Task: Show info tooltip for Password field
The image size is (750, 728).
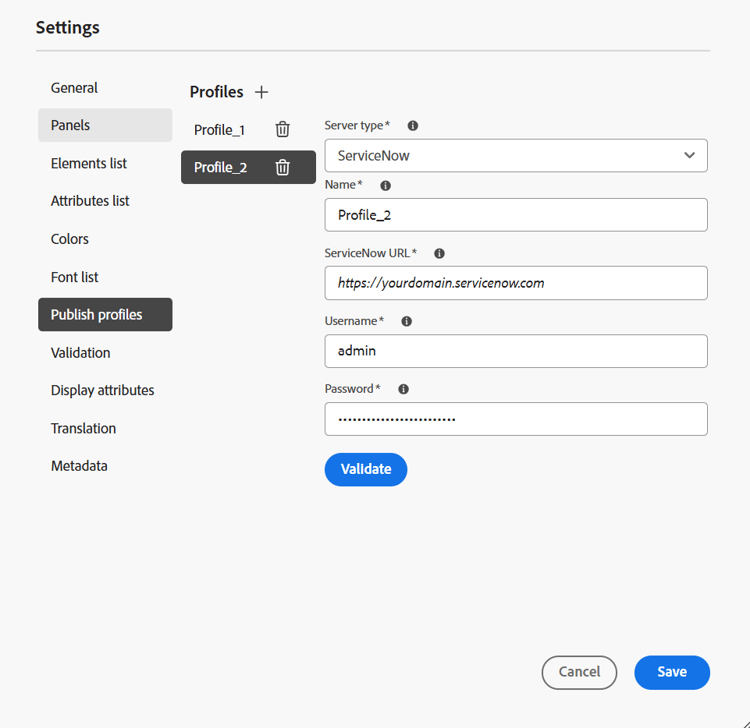Action: pyautogui.click(x=403, y=389)
